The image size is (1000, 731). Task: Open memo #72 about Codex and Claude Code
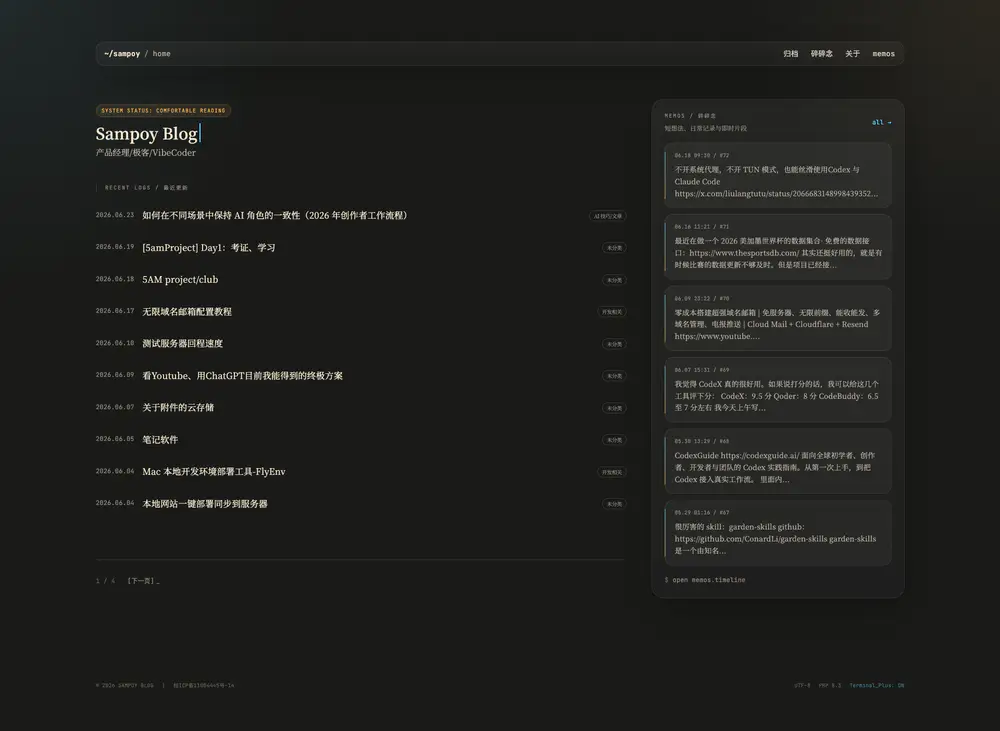pos(777,175)
